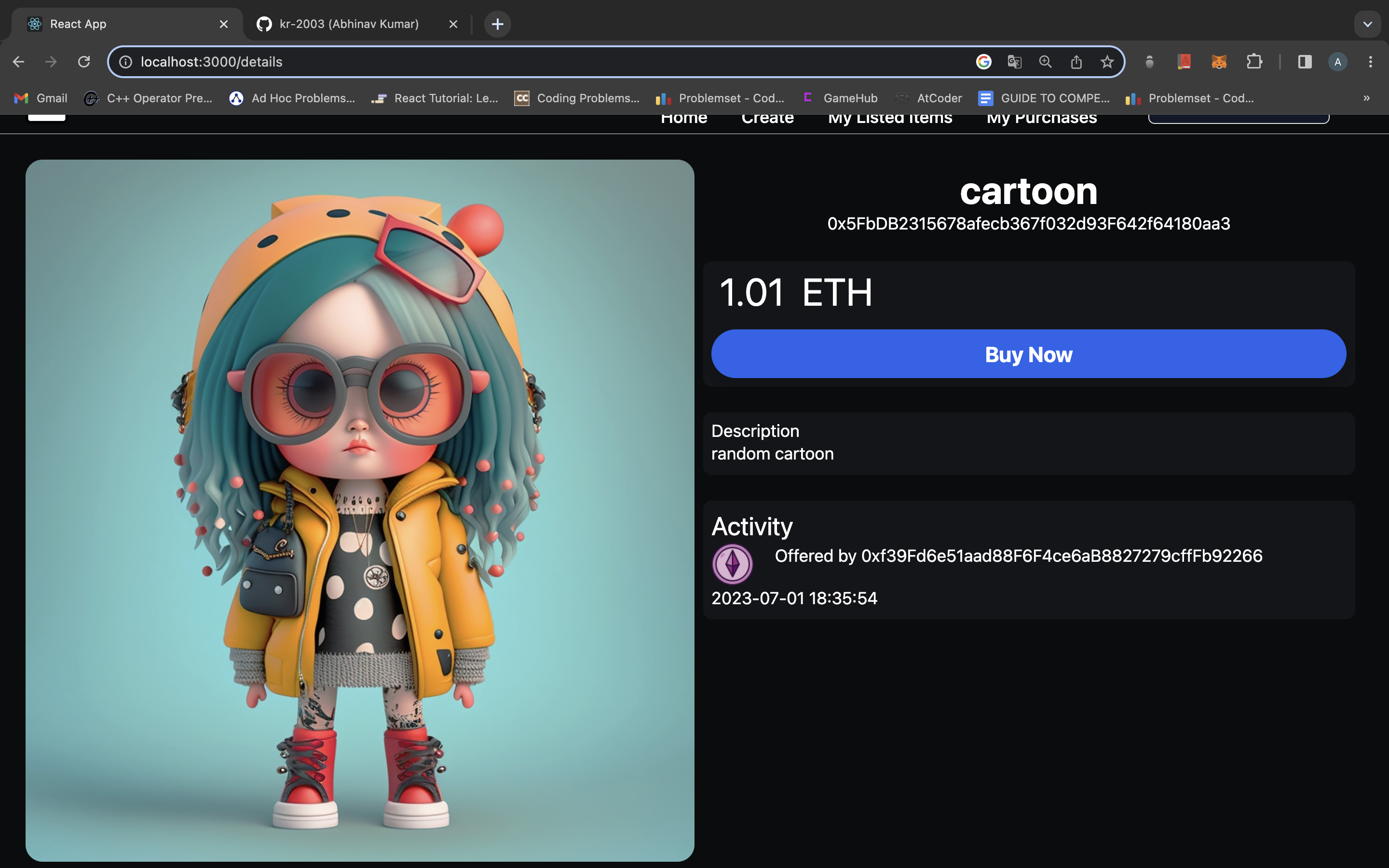The width and height of the screenshot is (1389, 868).
Task: Switch to kr-2003 GitHub tab
Action: pos(348,24)
